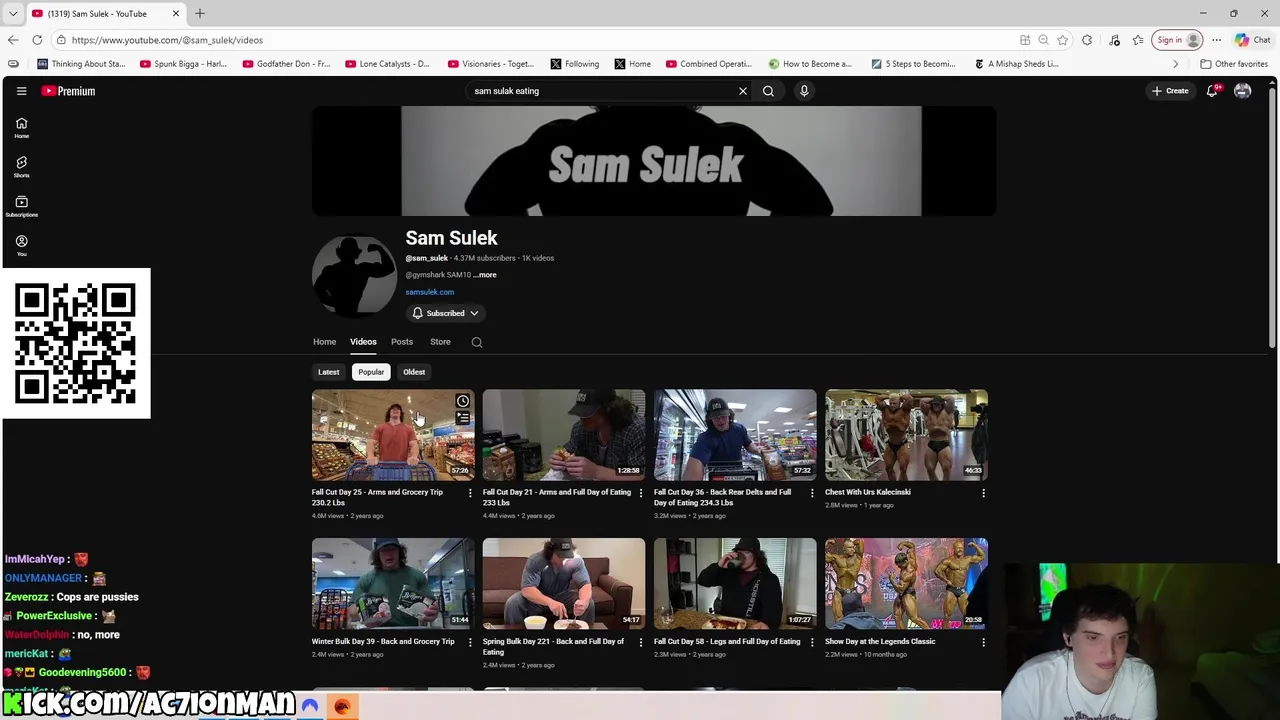Open options menu for Fall Cut Day 21
Image resolution: width=1280 pixels, height=720 pixels.
point(641,492)
